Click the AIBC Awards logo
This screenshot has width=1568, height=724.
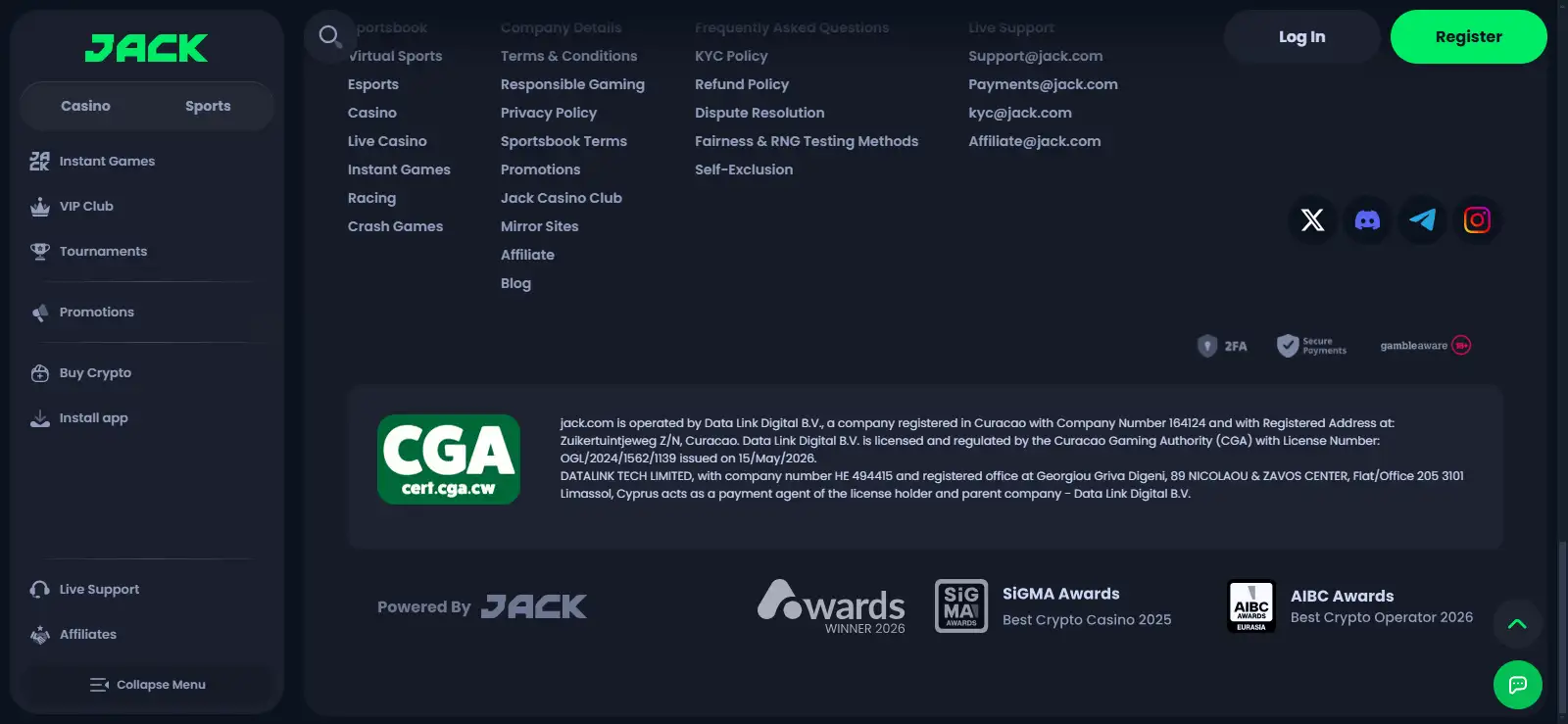(x=1251, y=606)
